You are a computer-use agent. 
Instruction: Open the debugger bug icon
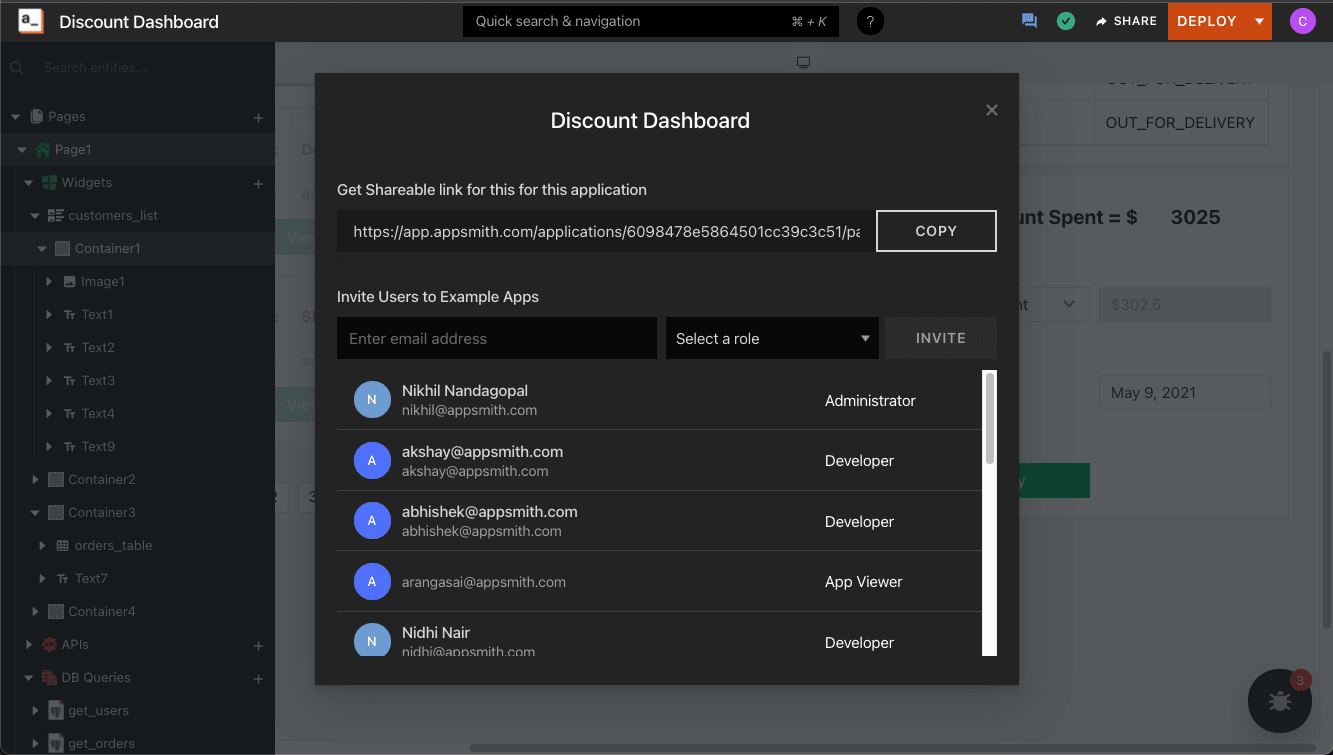[x=1279, y=701]
